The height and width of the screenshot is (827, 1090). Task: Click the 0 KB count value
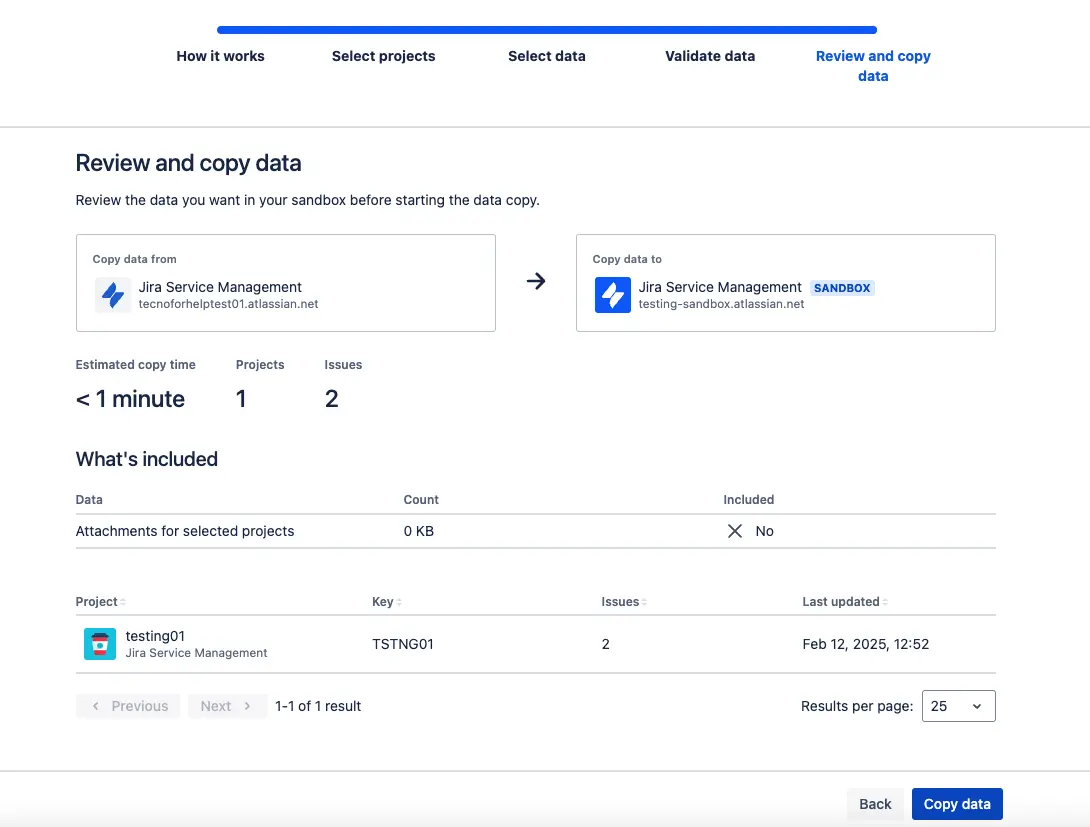[418, 531]
